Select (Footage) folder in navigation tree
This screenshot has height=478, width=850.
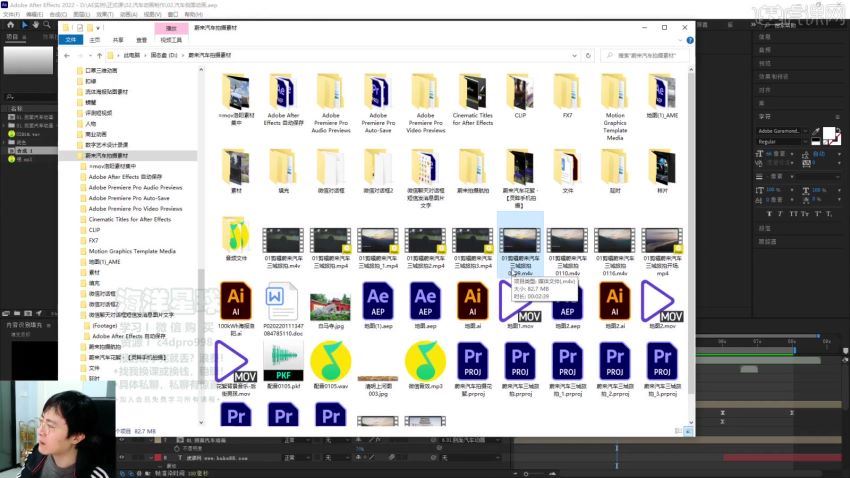click(x=105, y=326)
